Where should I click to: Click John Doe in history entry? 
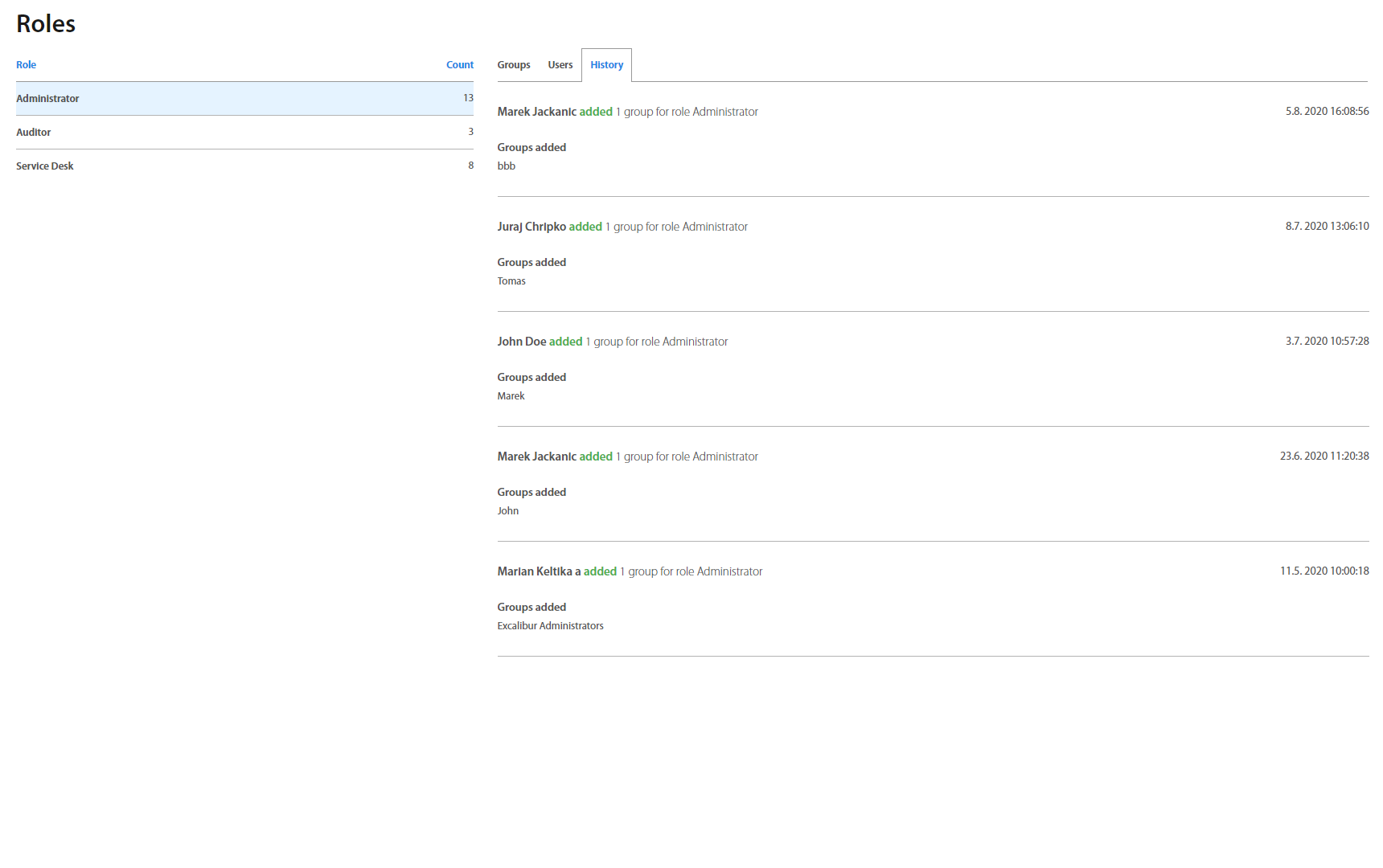[x=521, y=342]
